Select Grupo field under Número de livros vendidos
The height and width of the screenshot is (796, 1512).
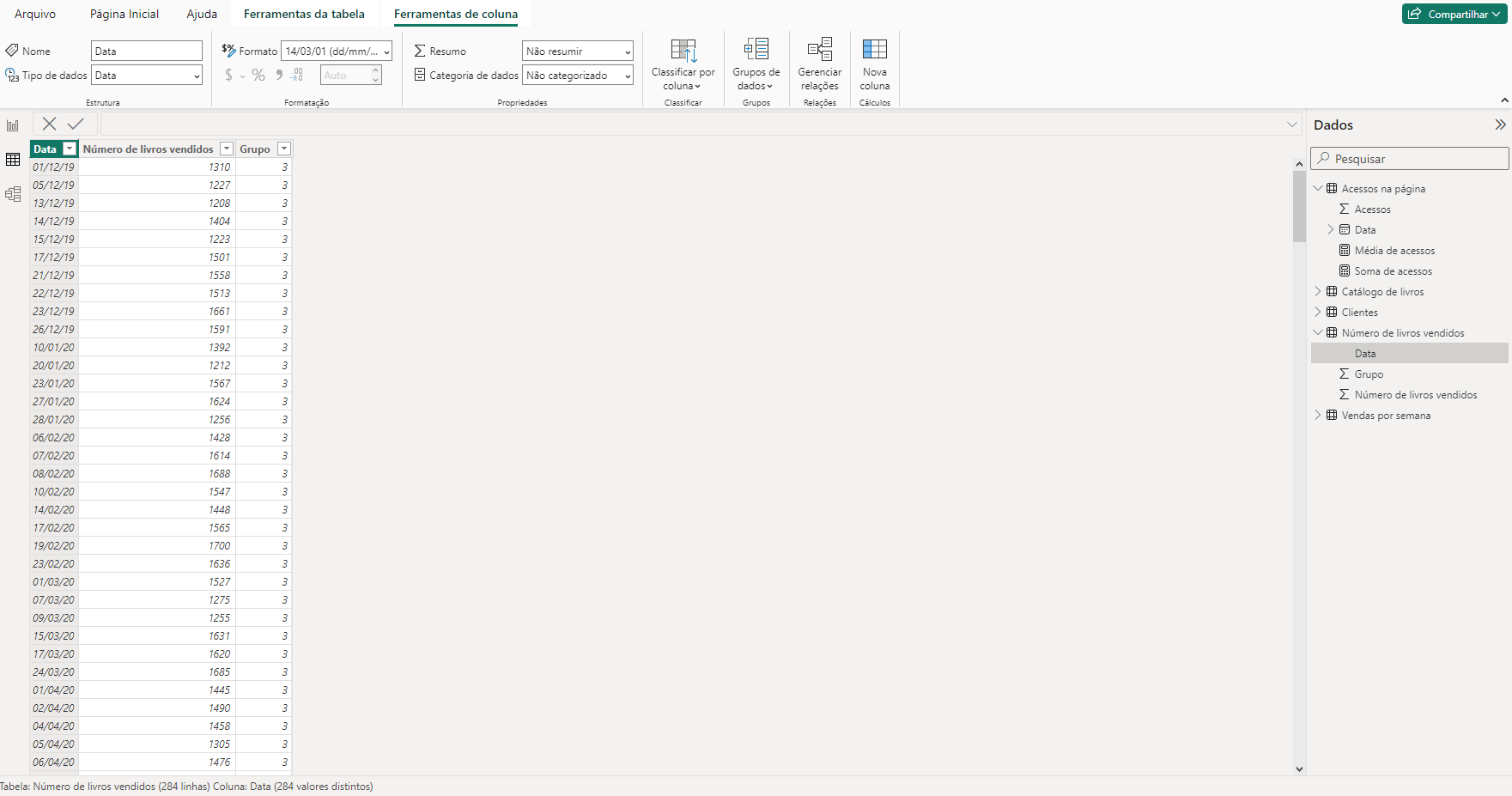(x=1369, y=374)
